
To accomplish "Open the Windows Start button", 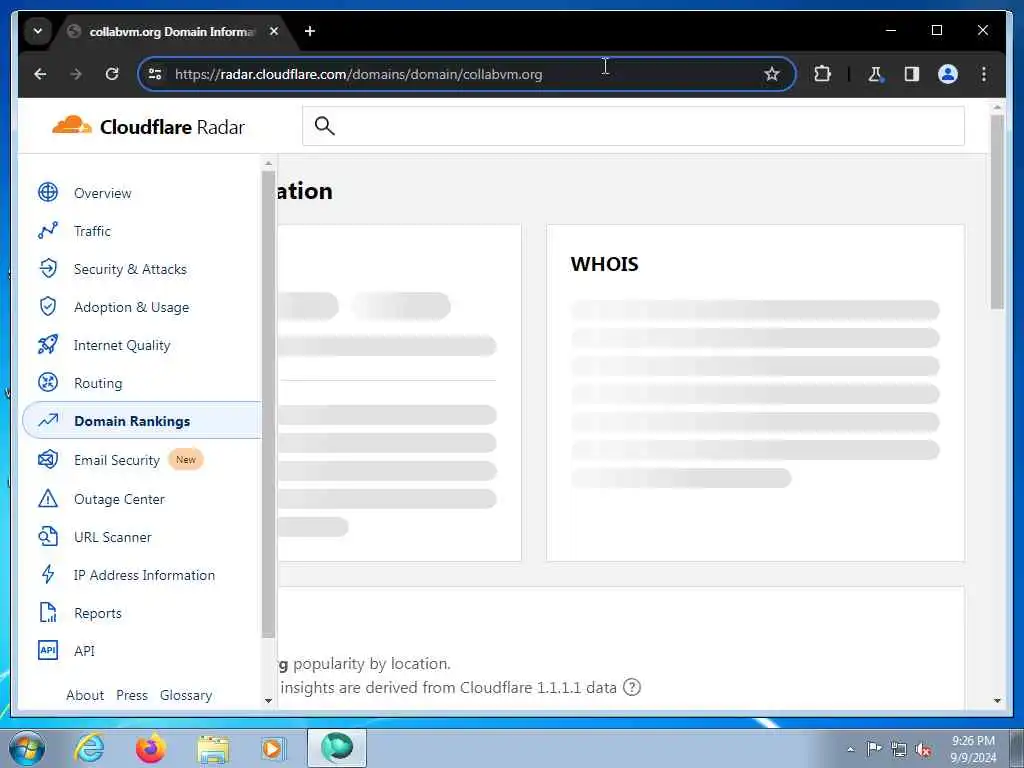I will (26, 748).
